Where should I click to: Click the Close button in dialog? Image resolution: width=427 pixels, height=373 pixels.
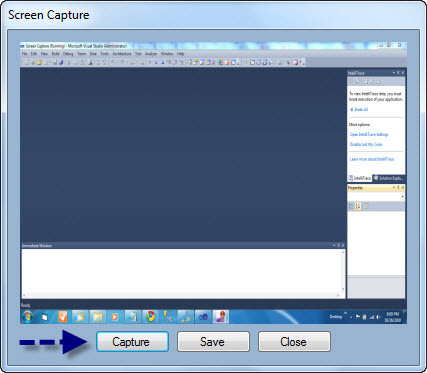pyautogui.click(x=294, y=341)
